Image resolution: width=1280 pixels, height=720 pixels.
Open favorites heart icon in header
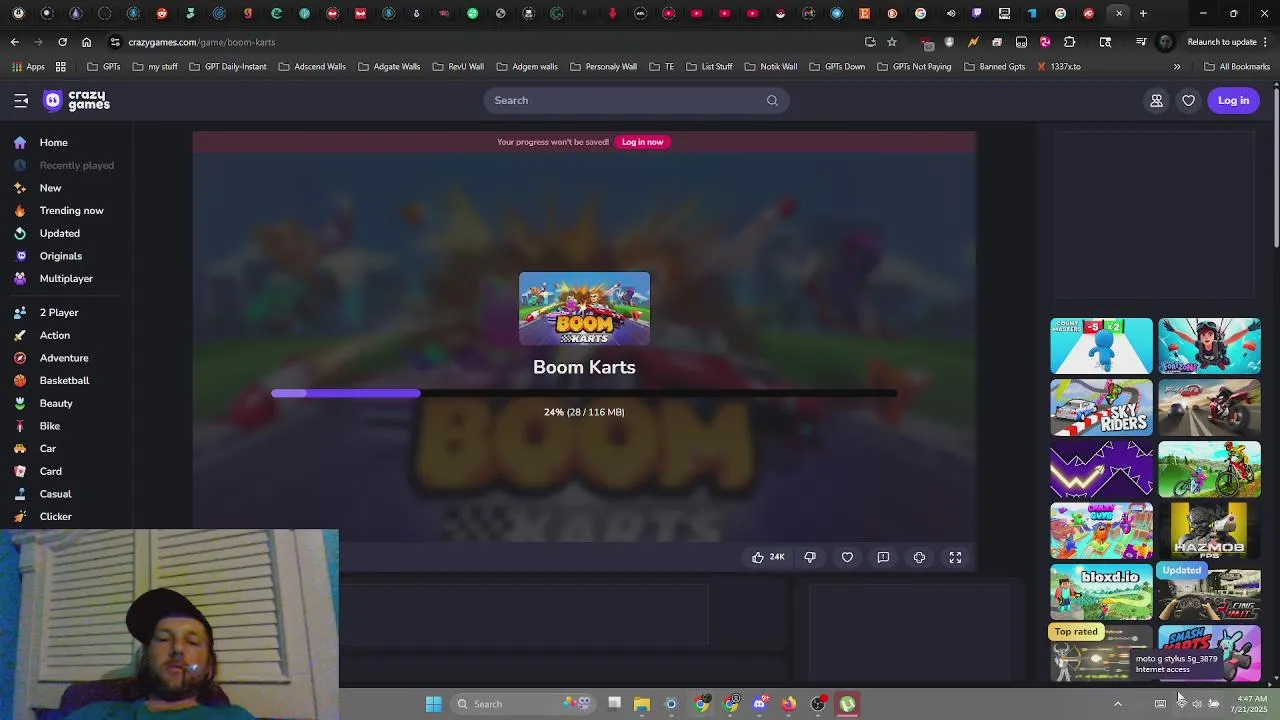click(x=1188, y=100)
